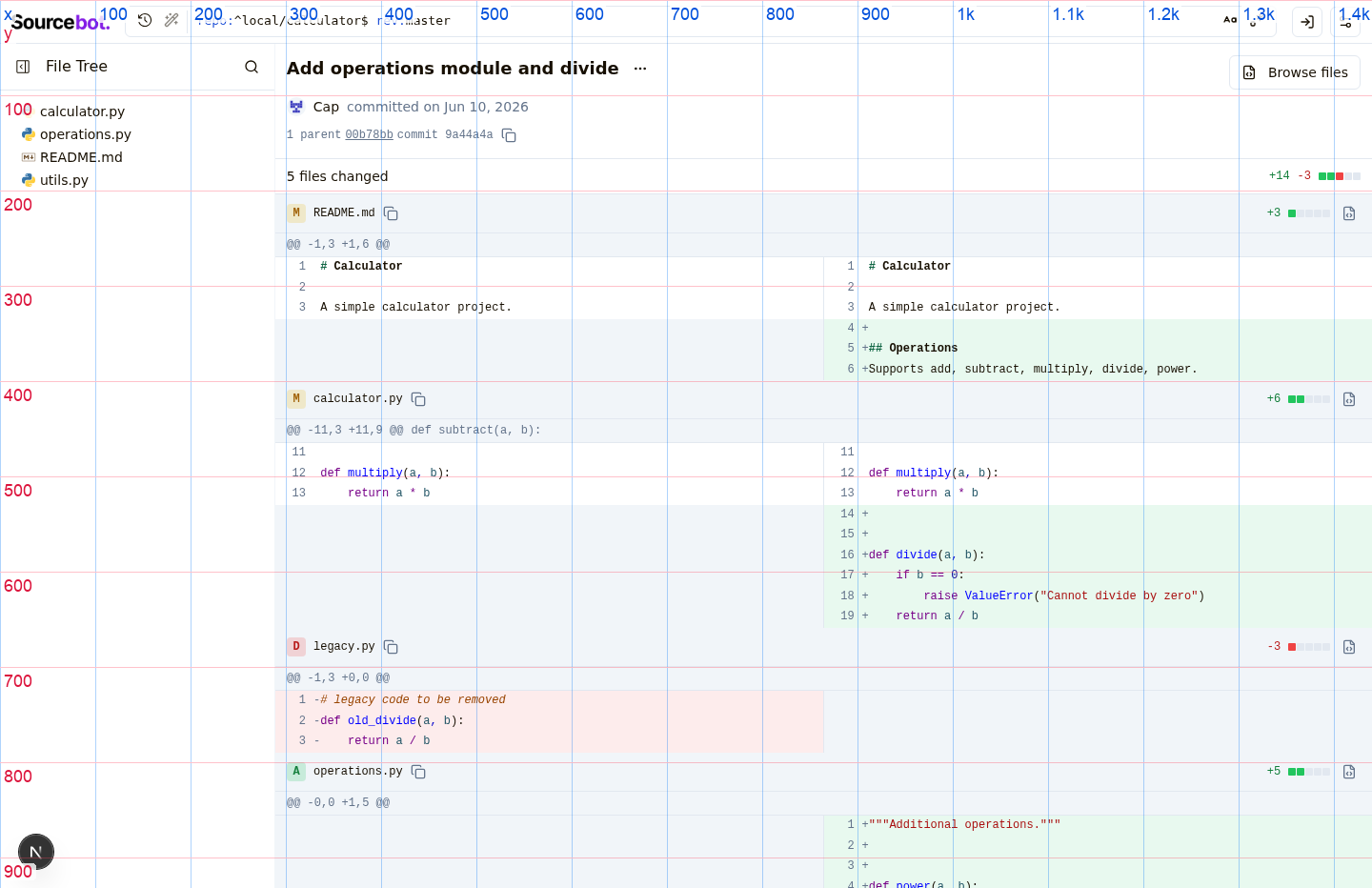The height and width of the screenshot is (888, 1372).
Task: Click 'committed on Jun 10, 2026' text
Action: point(437,107)
